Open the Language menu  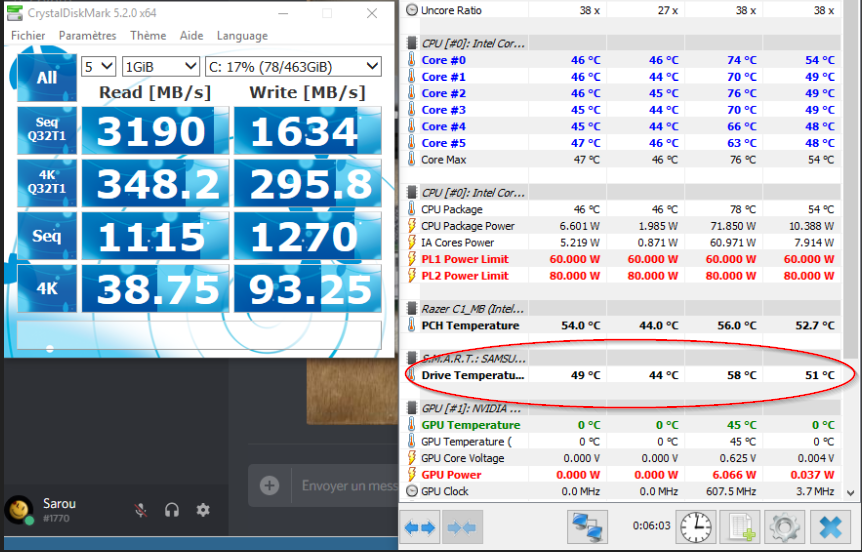tap(242, 36)
